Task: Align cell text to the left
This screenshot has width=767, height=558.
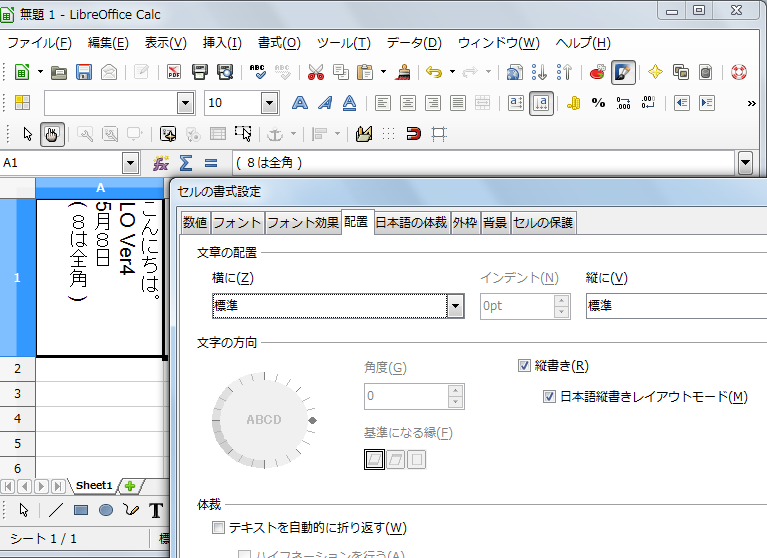Action: tap(383, 103)
